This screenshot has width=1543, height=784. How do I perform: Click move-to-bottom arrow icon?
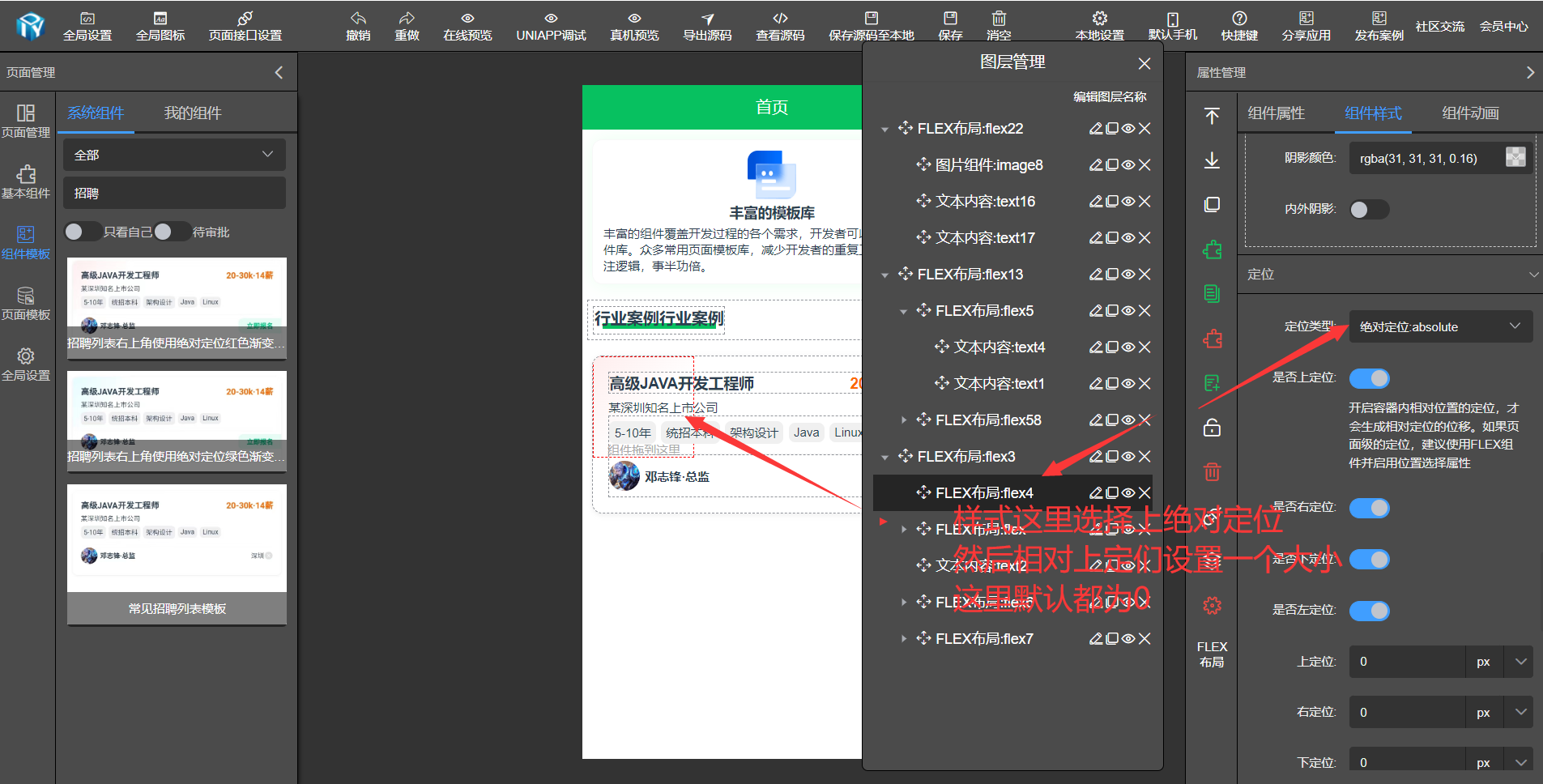1212,160
